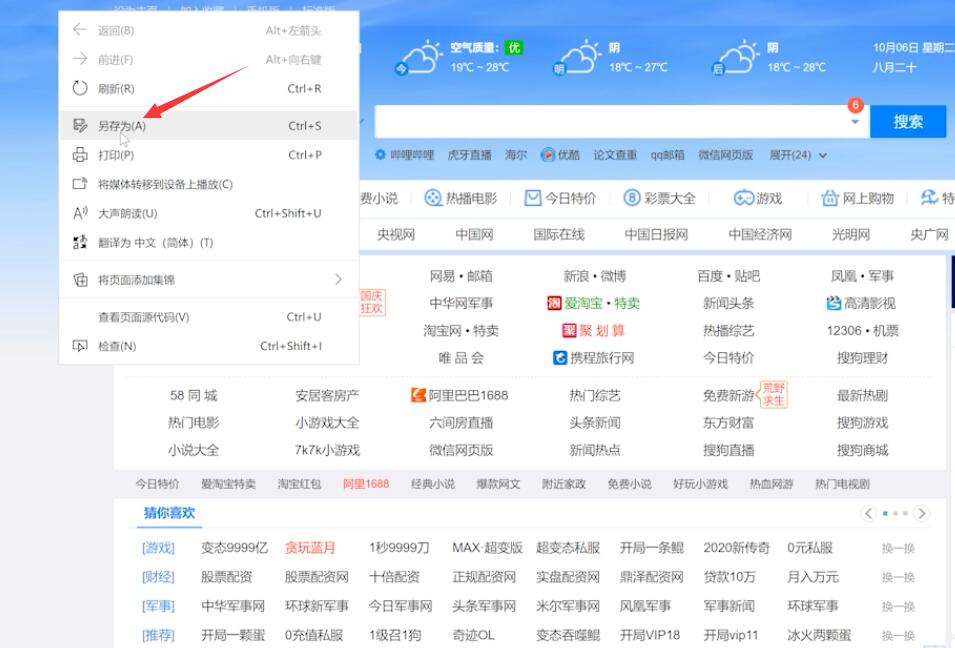Click the 阿里巴巴1688 orange logo icon
Viewport: 955px width, 648px height.
[x=418, y=395]
